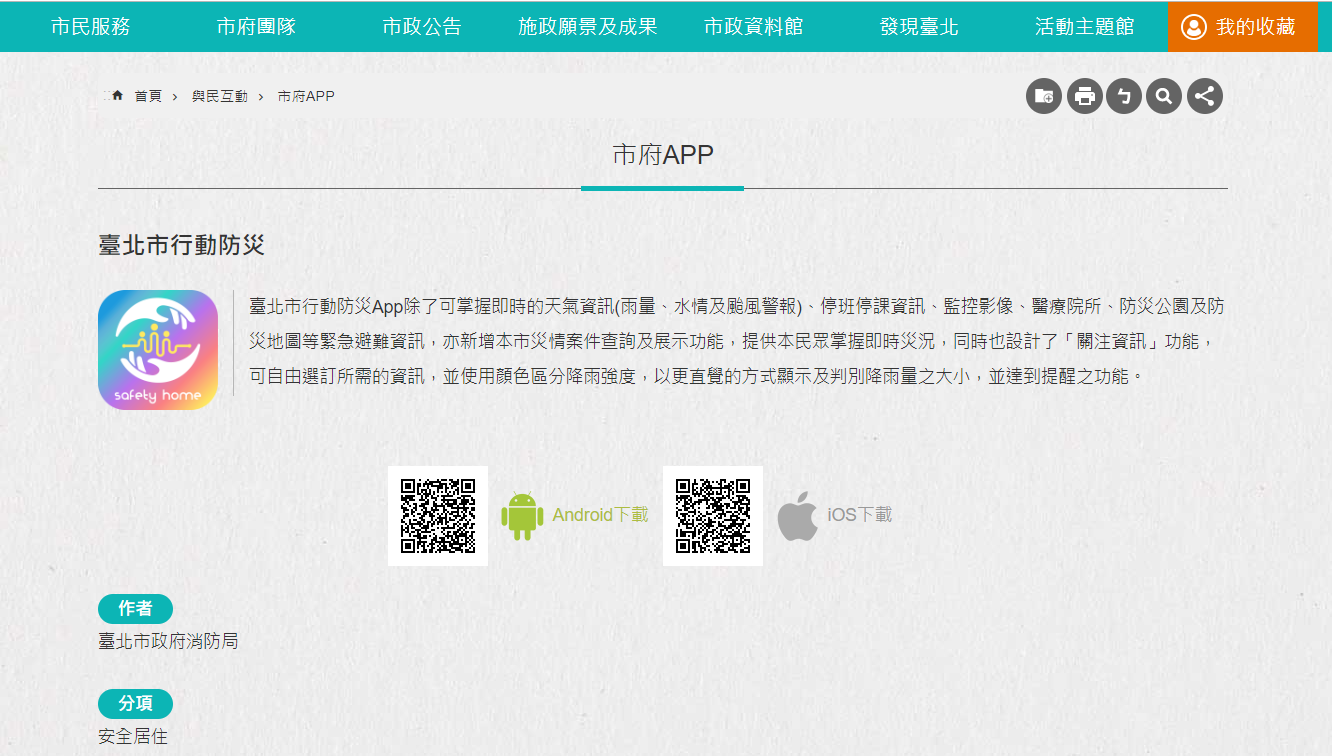Screen dimensions: 1332x756
Task: Open the 市政資料館 menu
Action: tap(753, 27)
